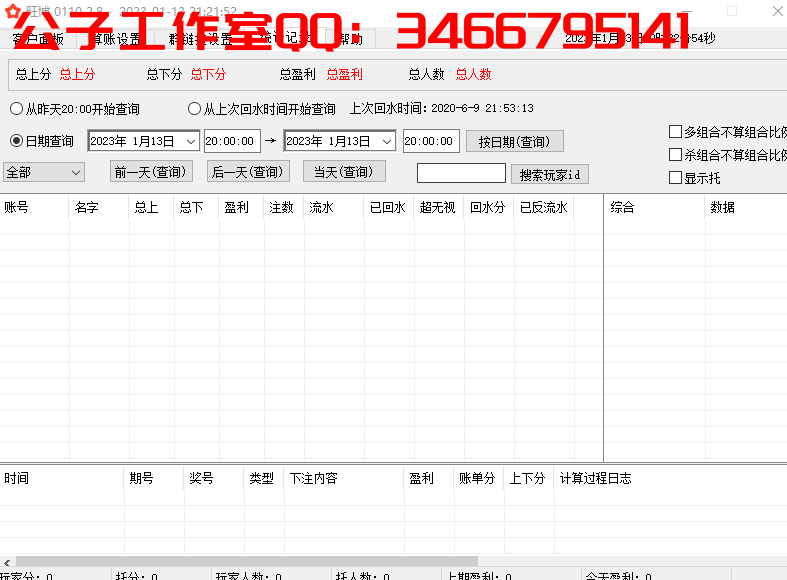Click the 搜索玩家id button
Screen dimensions: 787x580
(x=550, y=175)
